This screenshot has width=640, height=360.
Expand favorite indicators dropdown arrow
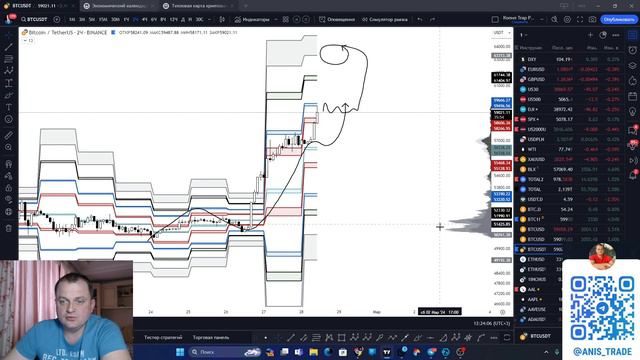click(276, 19)
